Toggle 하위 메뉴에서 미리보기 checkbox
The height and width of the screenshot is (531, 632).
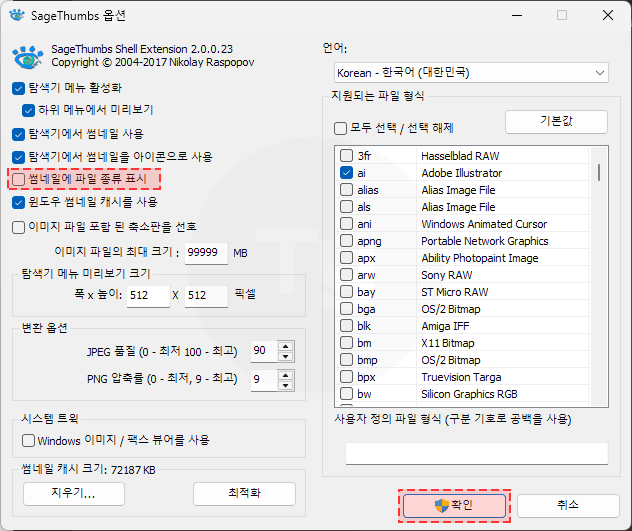(28, 110)
